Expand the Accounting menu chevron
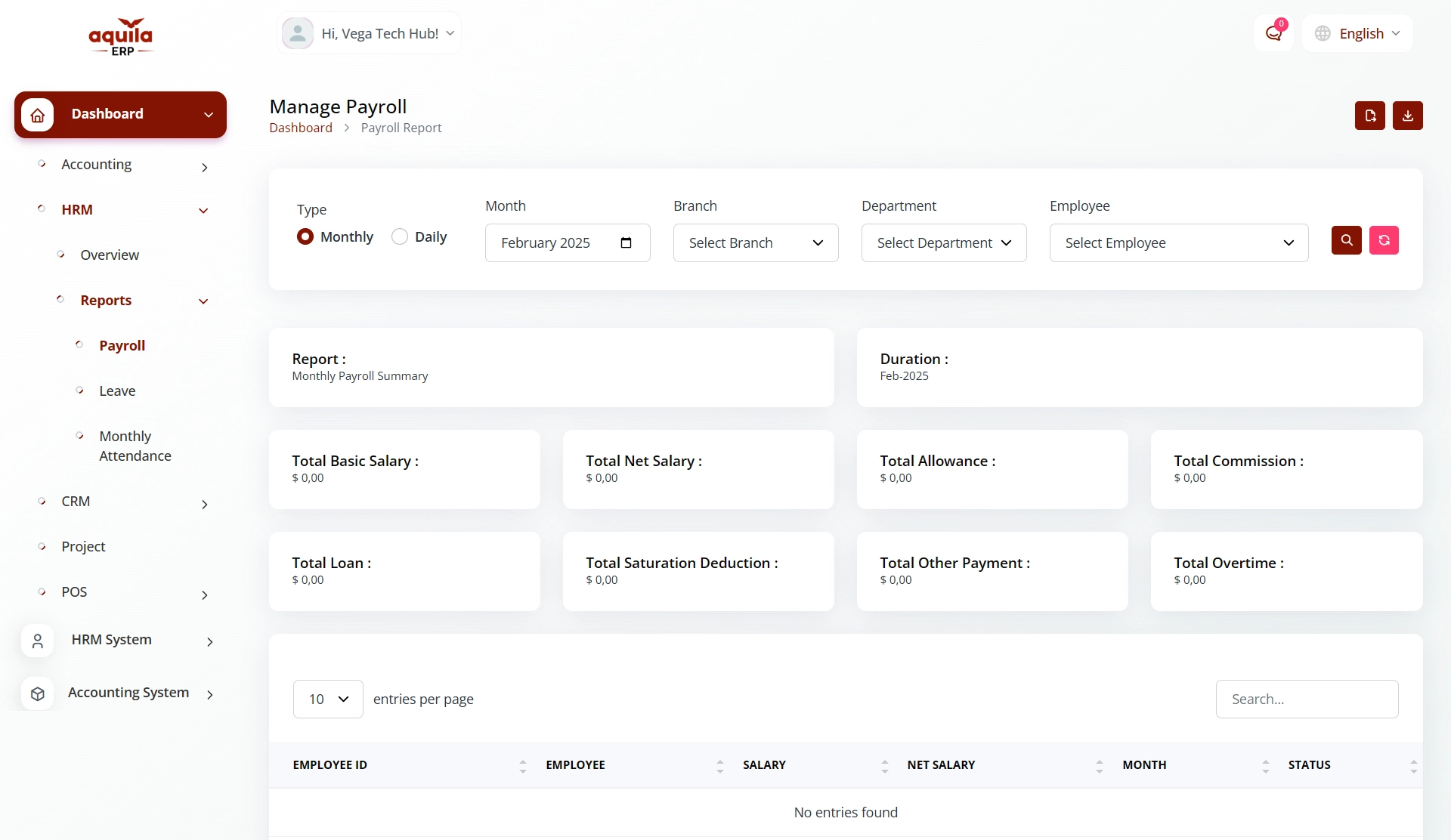Image resolution: width=1451 pixels, height=840 pixels. click(x=204, y=167)
